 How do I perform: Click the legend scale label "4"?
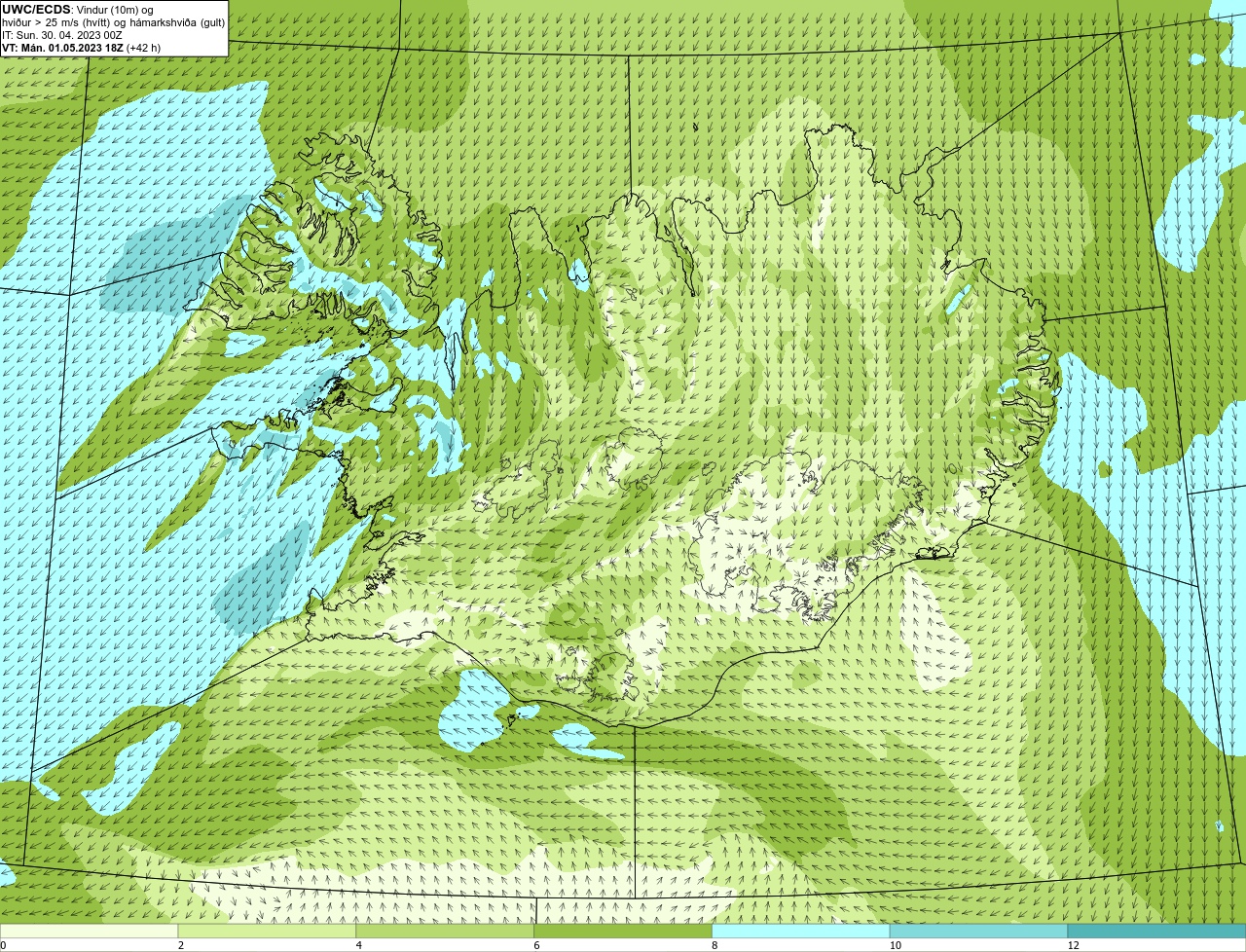tap(359, 945)
